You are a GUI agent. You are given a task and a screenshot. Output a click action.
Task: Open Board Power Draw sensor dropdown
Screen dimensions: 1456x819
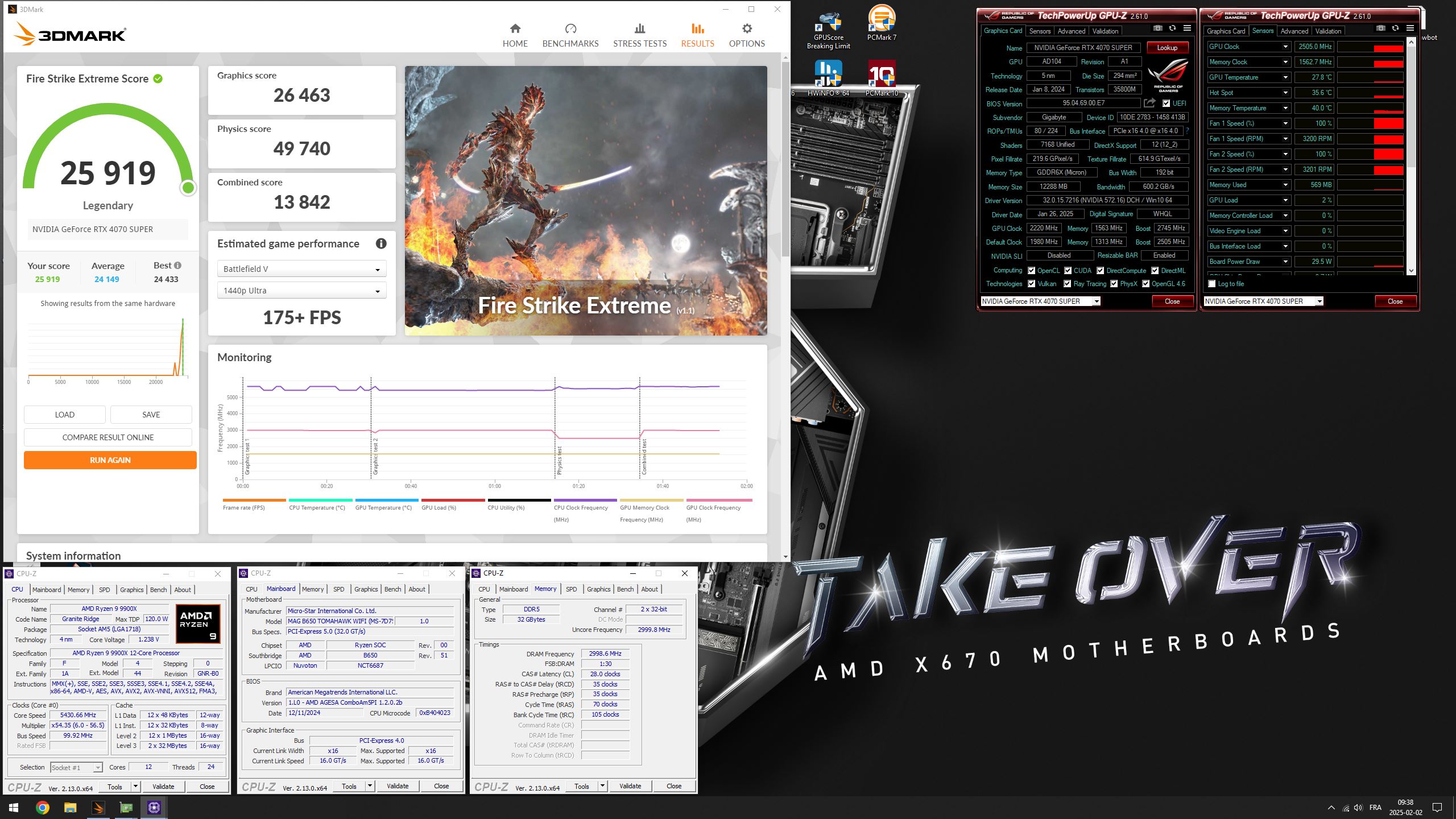[1285, 262]
